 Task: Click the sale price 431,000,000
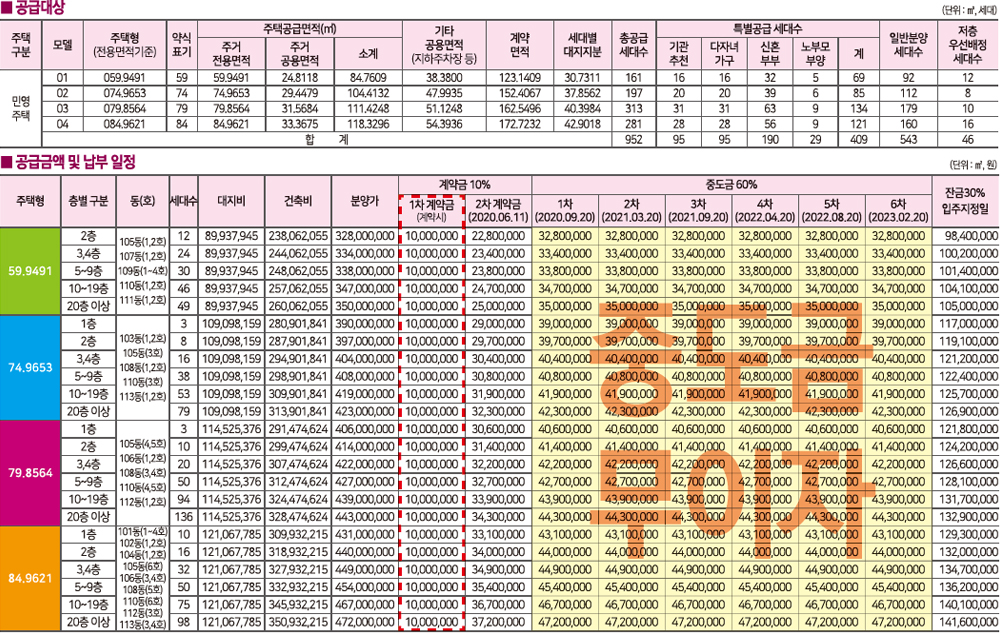pyautogui.click(x=365, y=534)
